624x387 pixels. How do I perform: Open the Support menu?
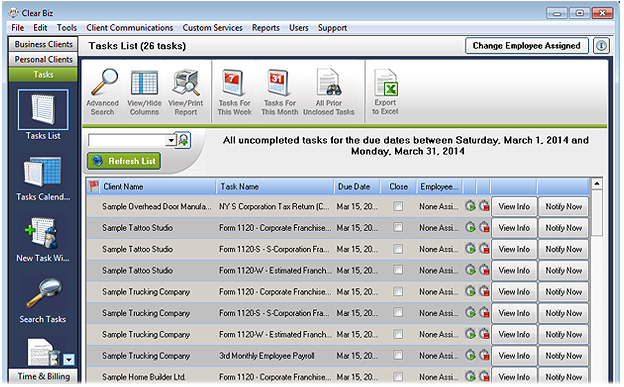tap(333, 28)
